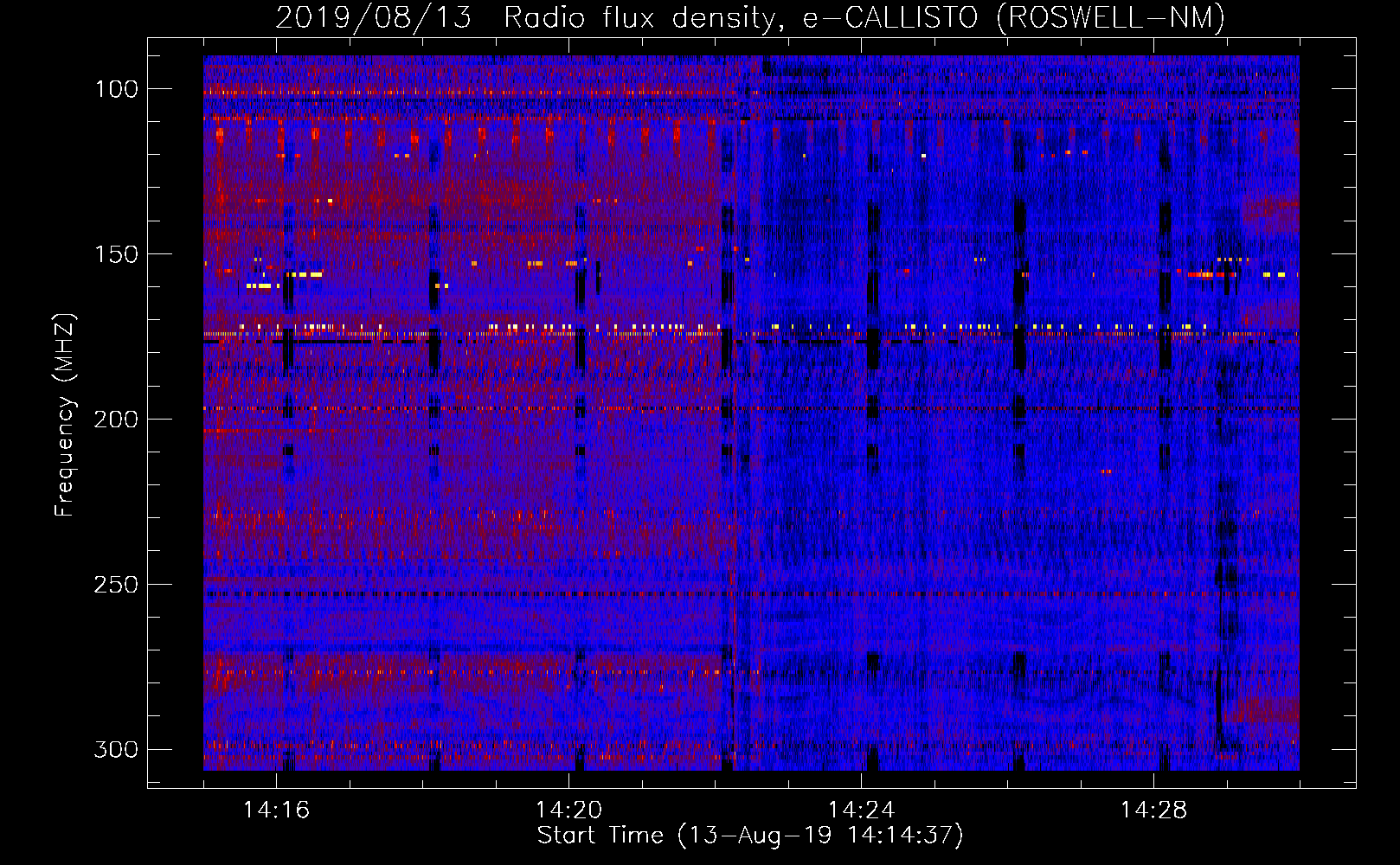
Task: Click the Start Time axis caption
Action: point(750,836)
